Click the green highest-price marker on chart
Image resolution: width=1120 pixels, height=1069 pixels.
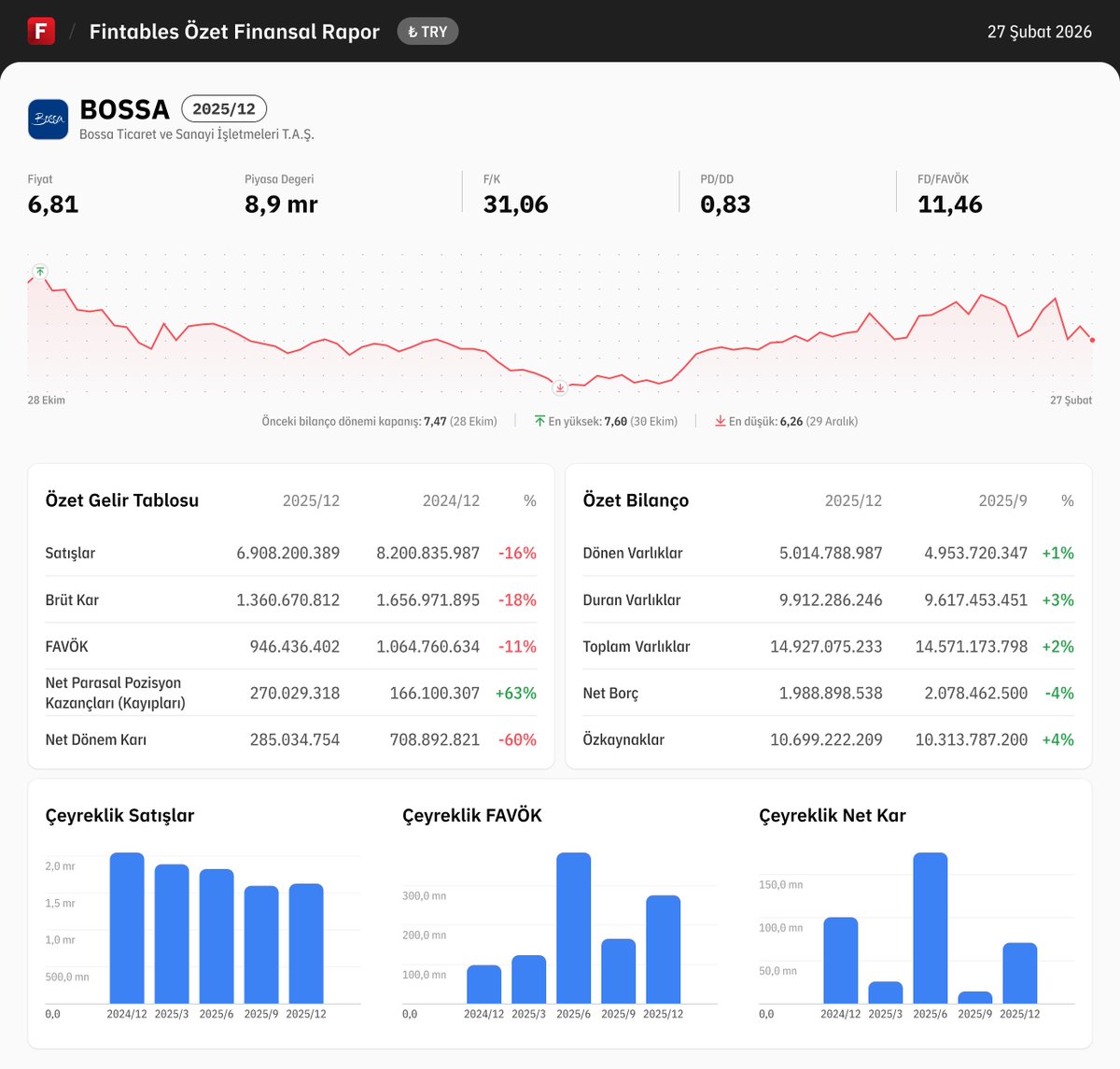[x=40, y=272]
